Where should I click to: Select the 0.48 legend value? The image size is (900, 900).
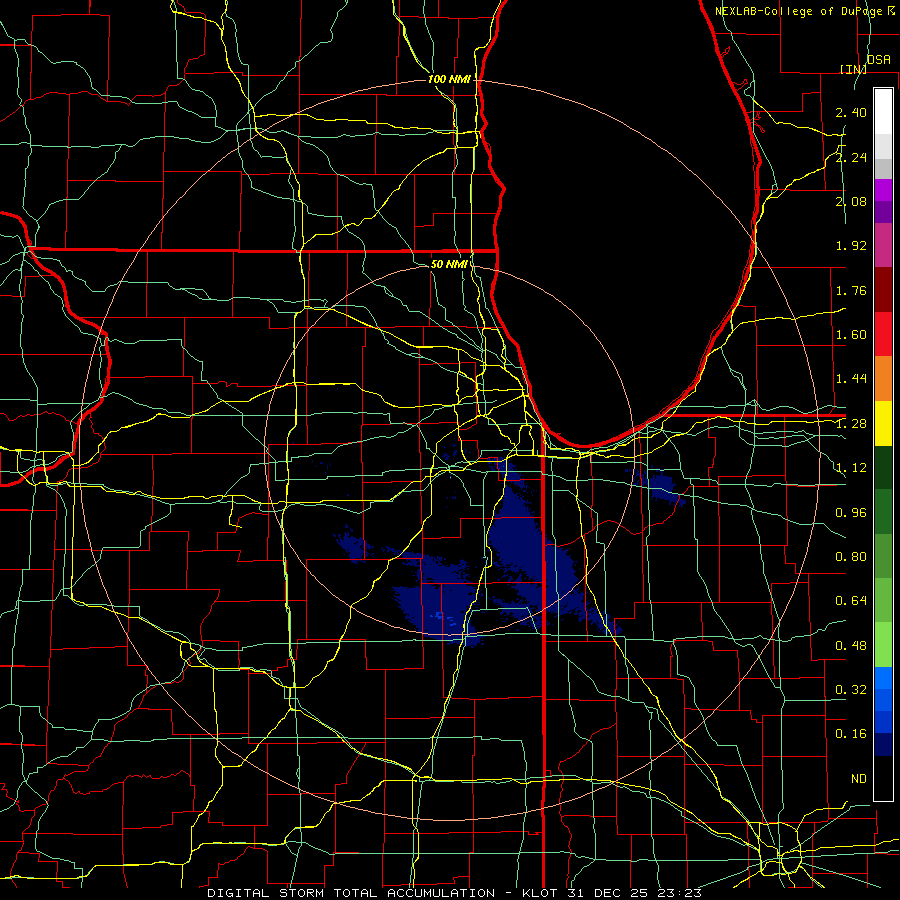(x=851, y=646)
